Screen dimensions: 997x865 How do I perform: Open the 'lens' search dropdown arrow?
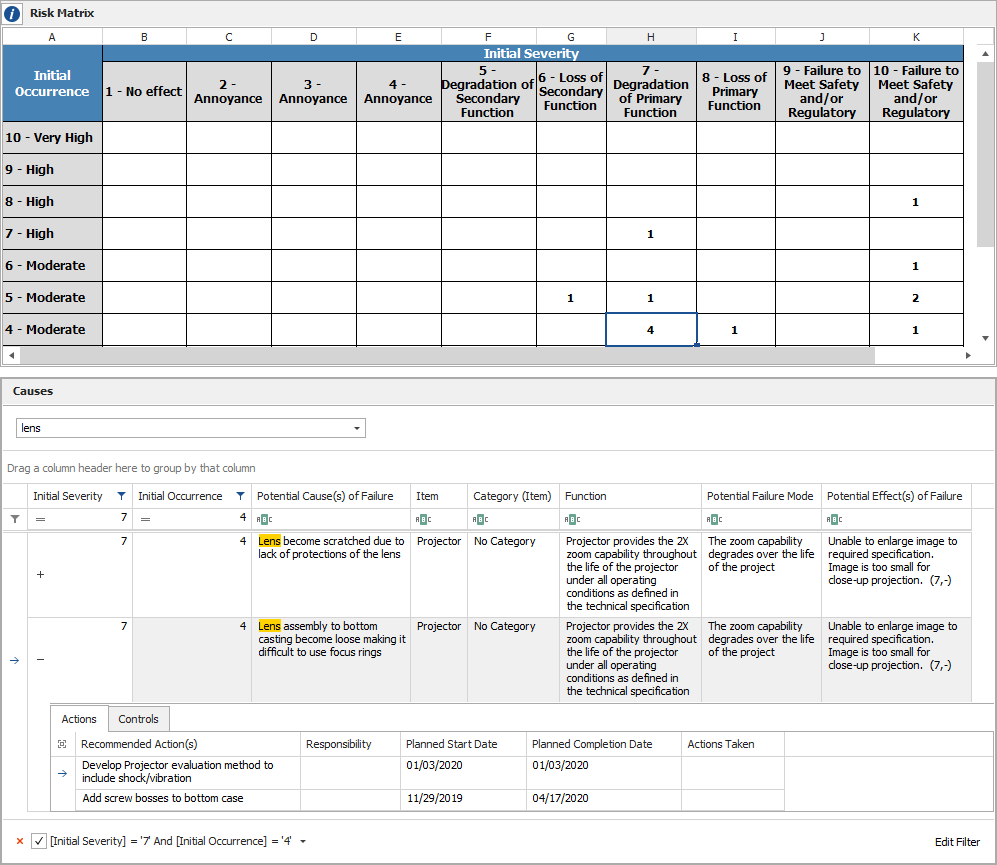(357, 428)
